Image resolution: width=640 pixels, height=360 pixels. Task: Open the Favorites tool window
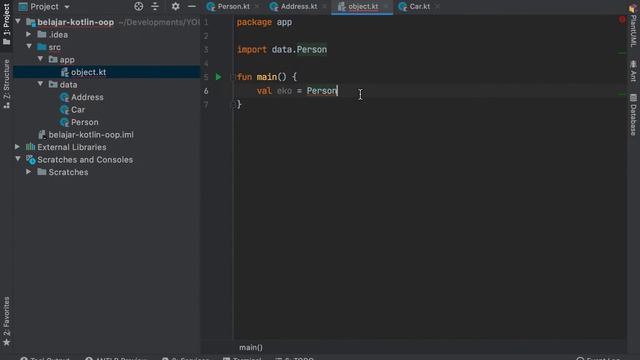pyautogui.click(x=7, y=321)
